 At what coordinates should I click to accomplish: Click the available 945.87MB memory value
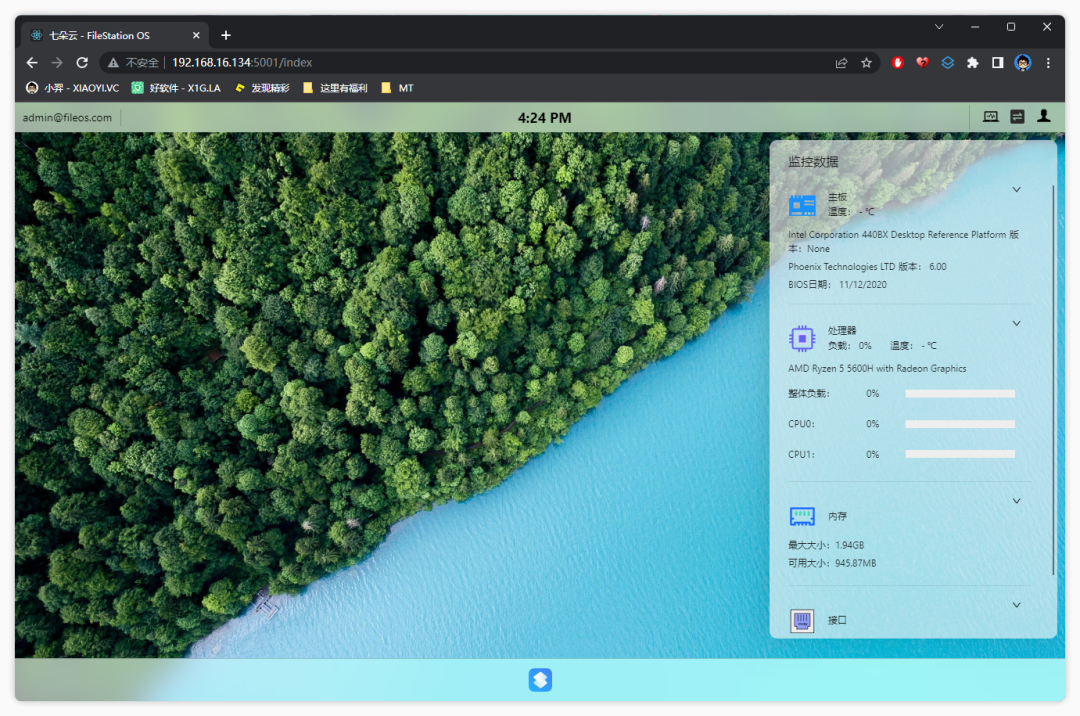(x=855, y=563)
